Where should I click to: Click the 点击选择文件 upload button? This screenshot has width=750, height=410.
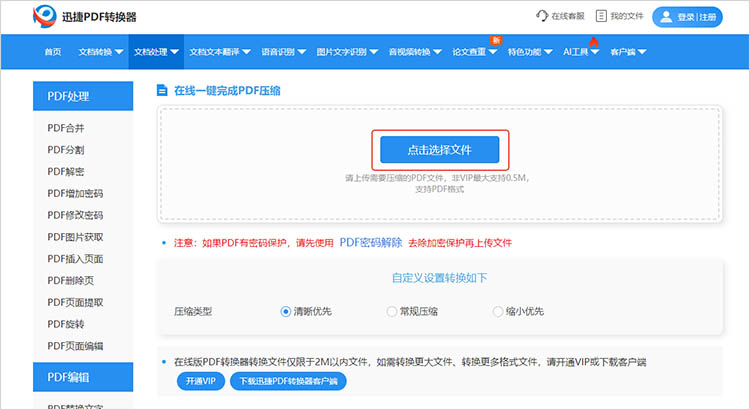pos(440,150)
